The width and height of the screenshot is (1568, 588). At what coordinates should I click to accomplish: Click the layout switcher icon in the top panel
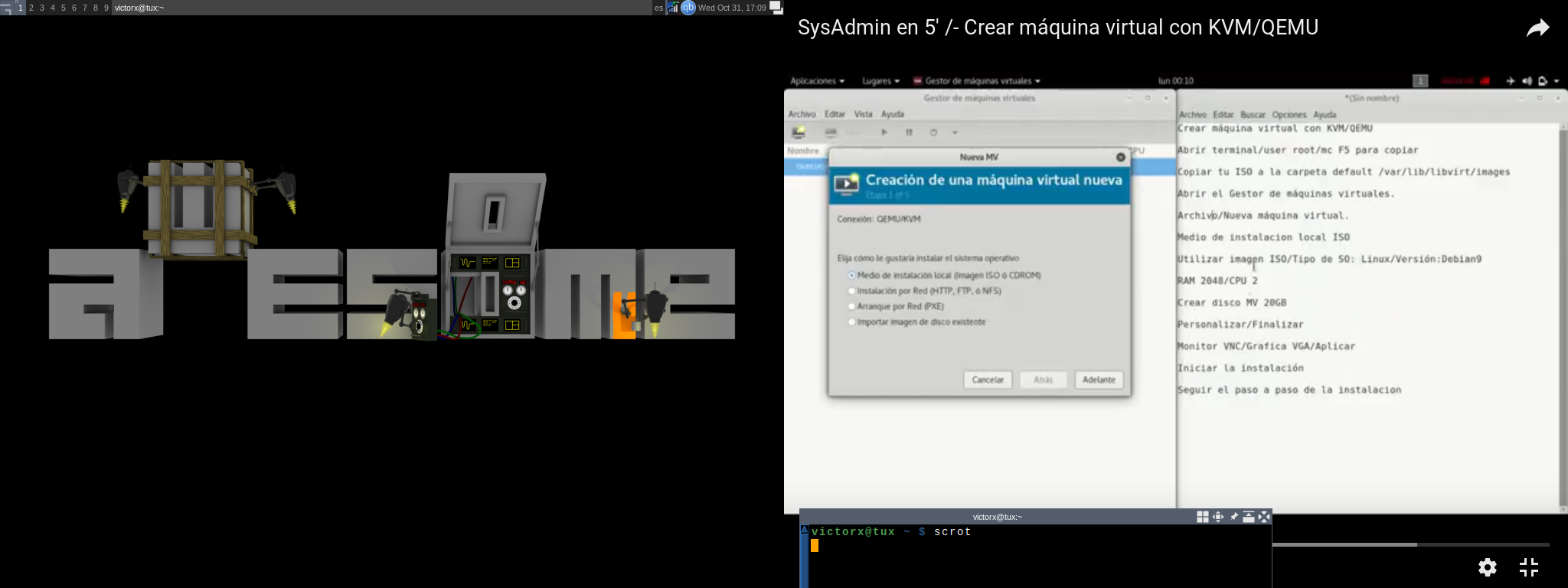tap(776, 8)
